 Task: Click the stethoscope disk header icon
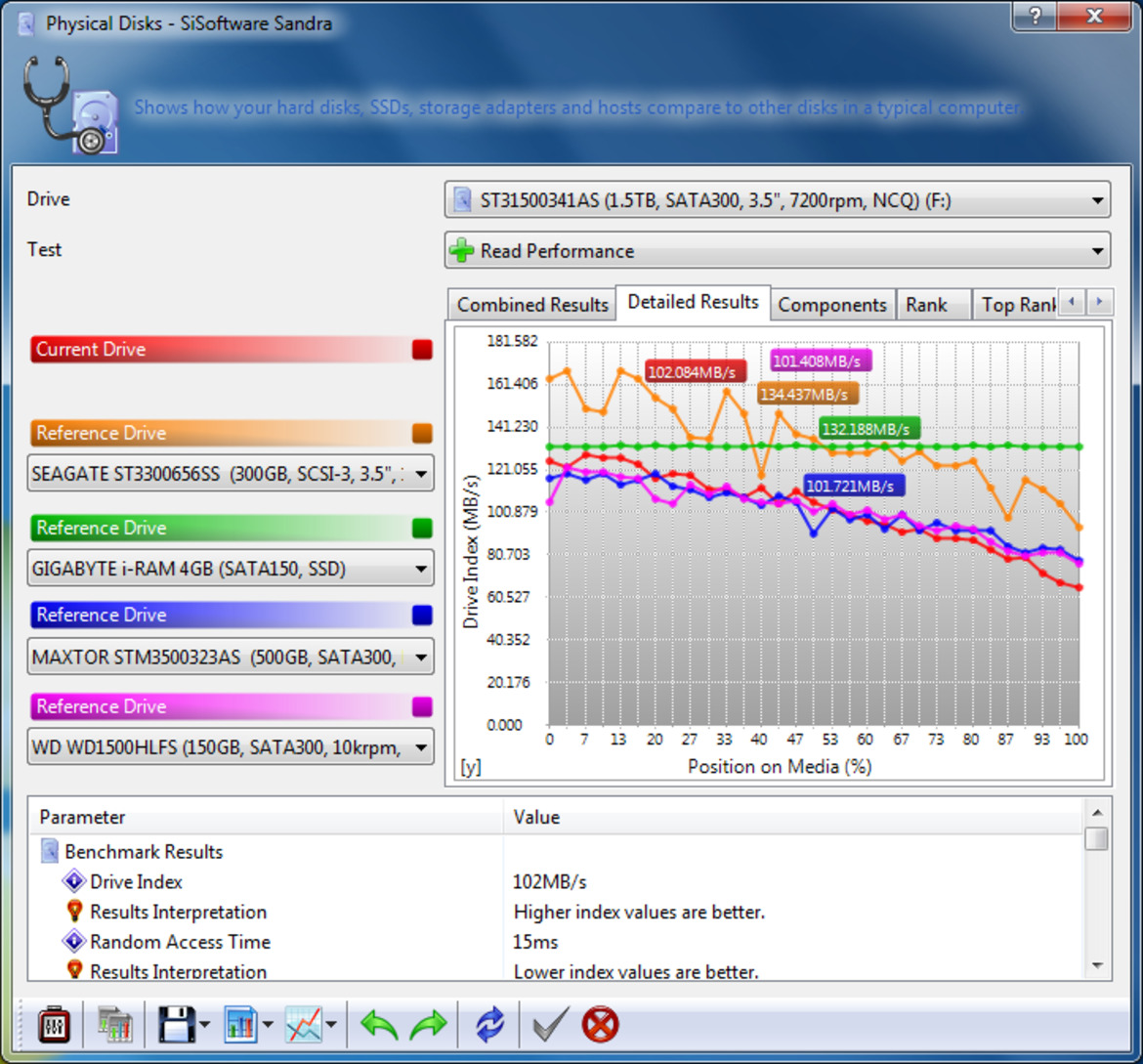(70, 105)
